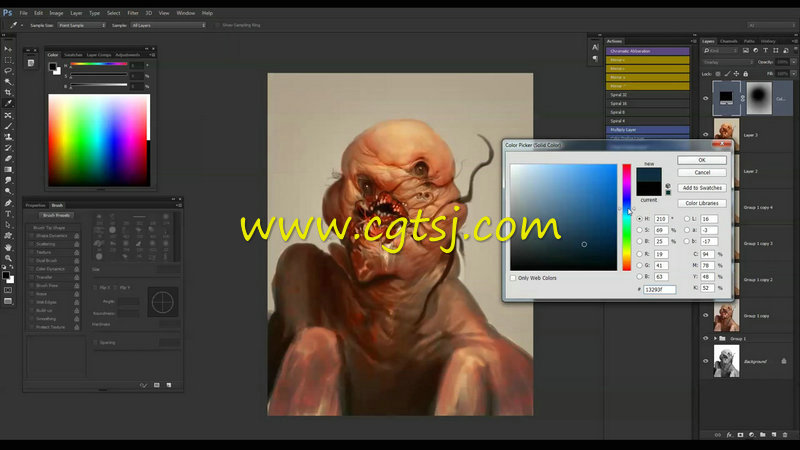Click the create new group folder icon
This screenshot has height=450, width=800.
tap(763, 435)
